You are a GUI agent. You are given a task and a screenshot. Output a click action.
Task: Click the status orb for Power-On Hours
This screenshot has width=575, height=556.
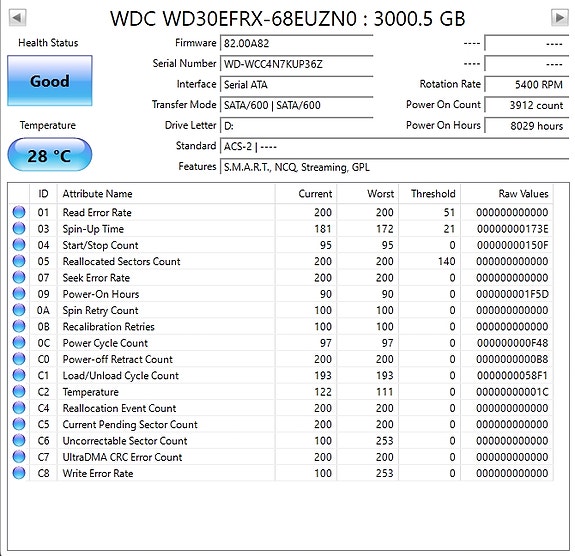click(19, 294)
